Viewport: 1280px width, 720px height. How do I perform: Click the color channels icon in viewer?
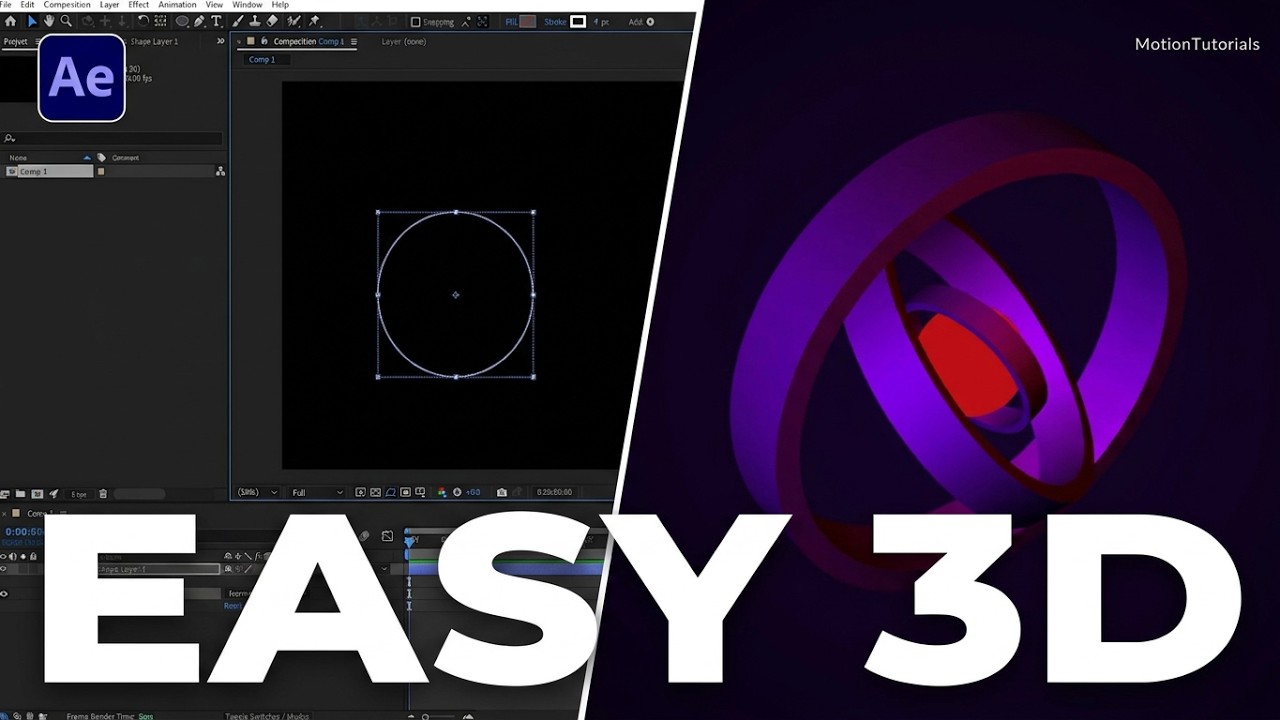[442, 492]
